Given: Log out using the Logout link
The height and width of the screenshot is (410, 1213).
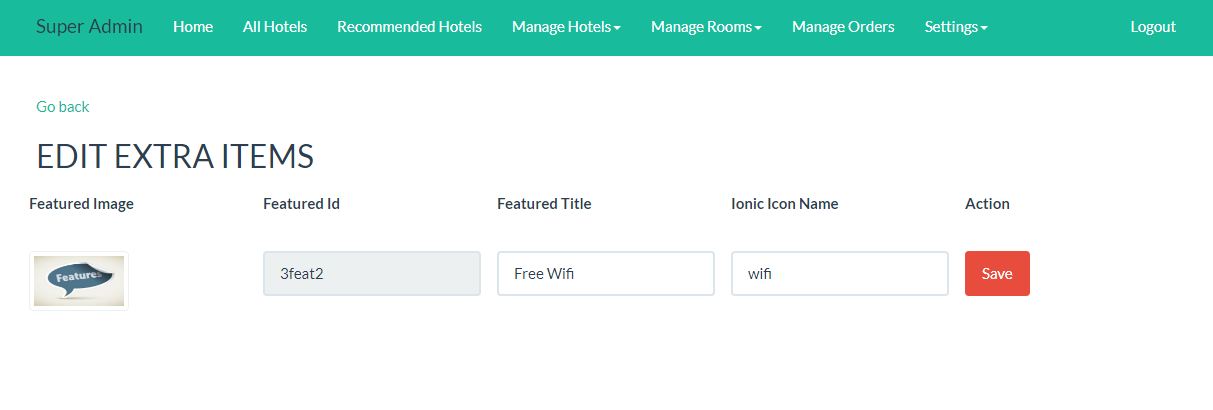Looking at the screenshot, I should [1153, 27].
